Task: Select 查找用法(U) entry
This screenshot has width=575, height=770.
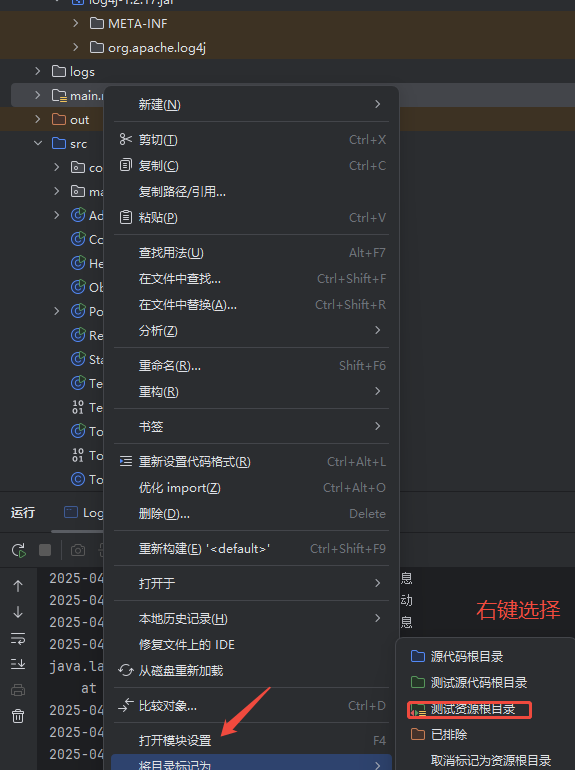Action: [x=251, y=253]
